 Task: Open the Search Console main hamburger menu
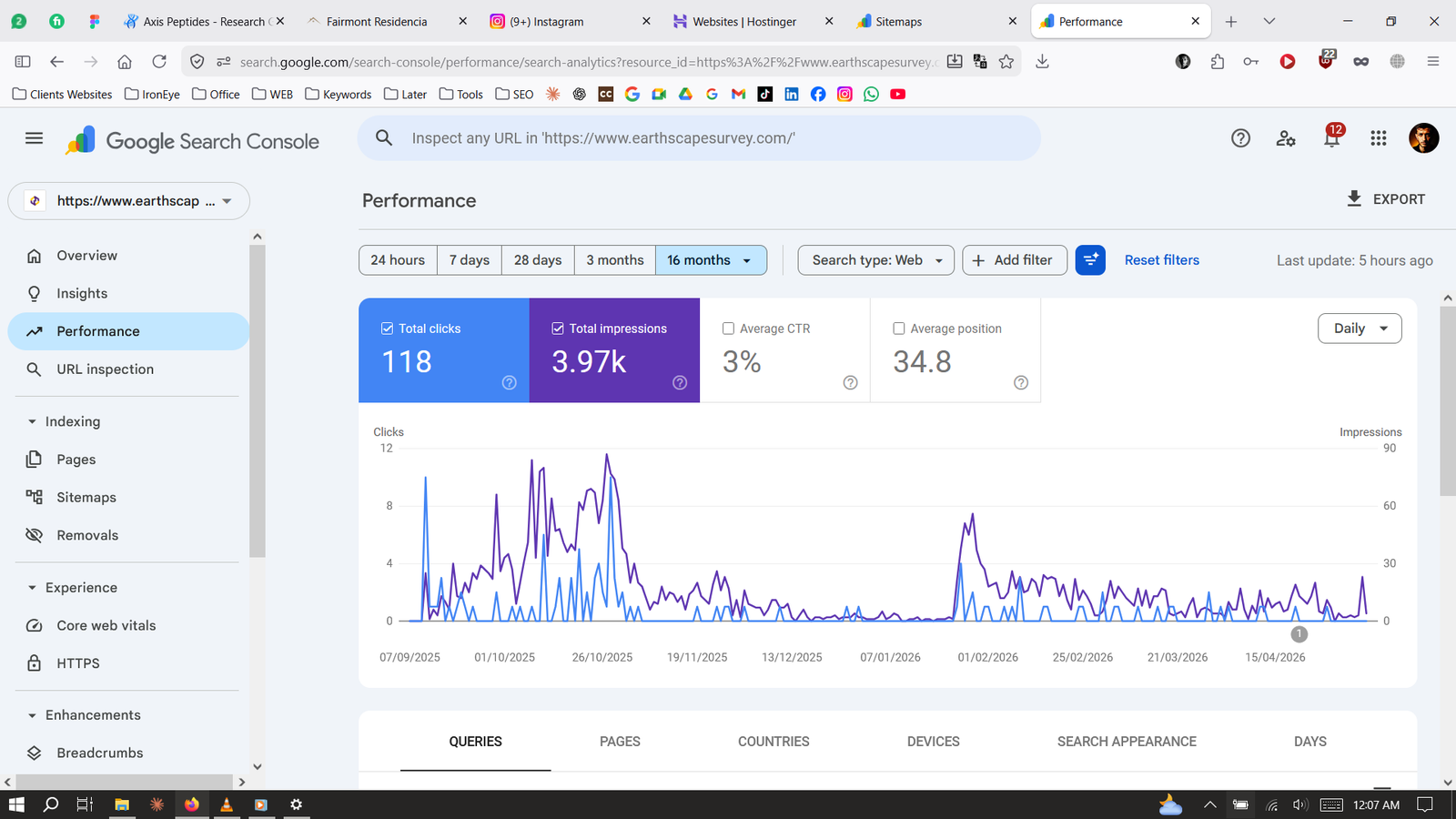coord(34,138)
